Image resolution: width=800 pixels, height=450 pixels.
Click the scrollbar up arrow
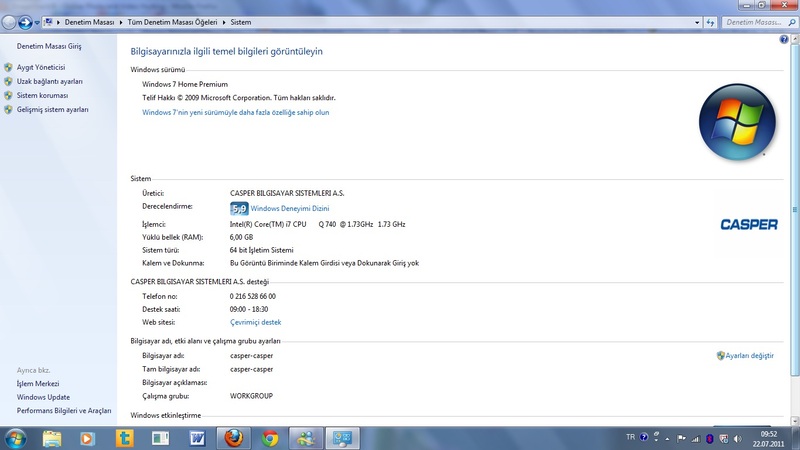coord(794,39)
